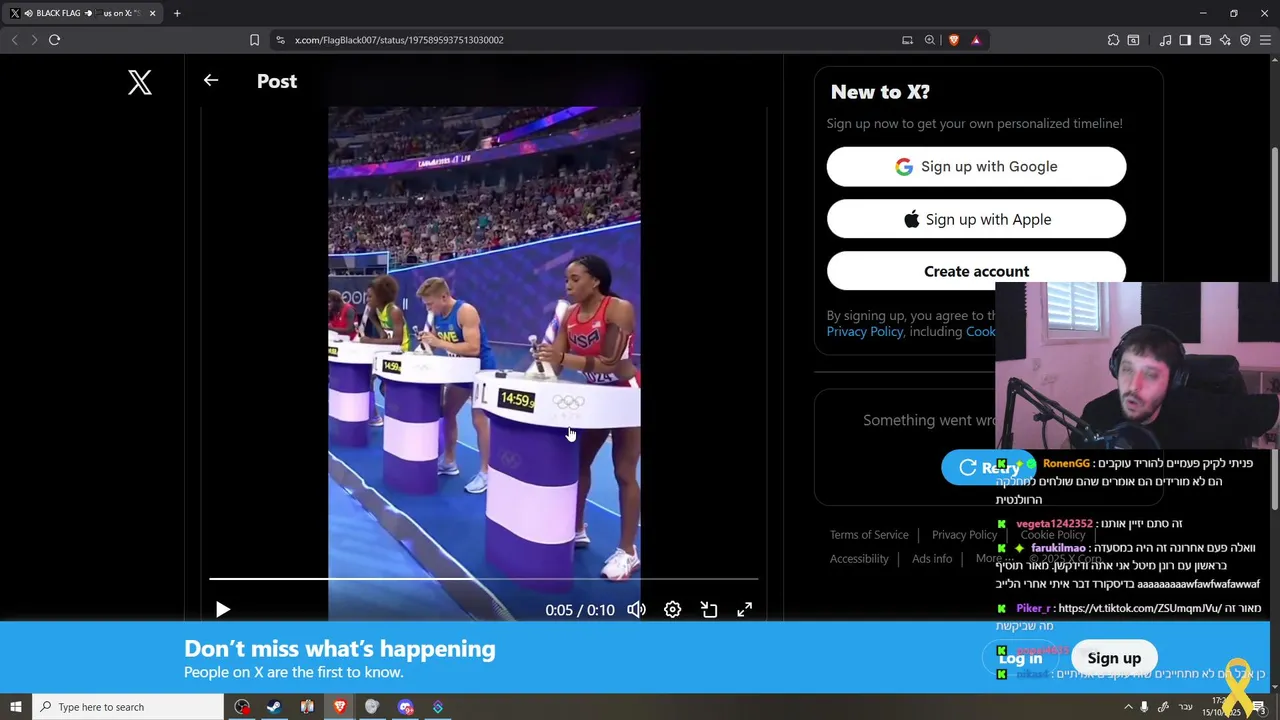This screenshot has width=1280, height=720.
Task: Open the Leo AI sparkle icon
Action: point(1225,40)
